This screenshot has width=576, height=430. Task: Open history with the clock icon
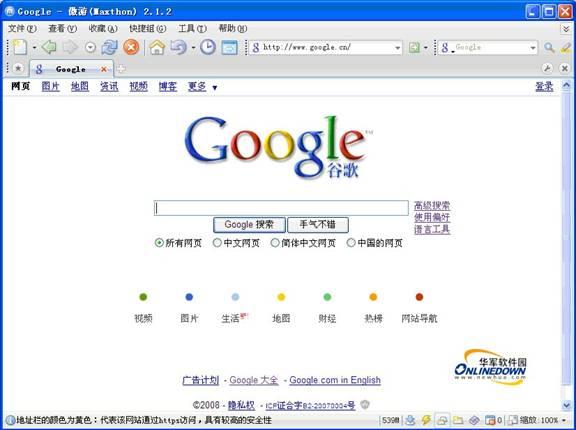coord(208,47)
